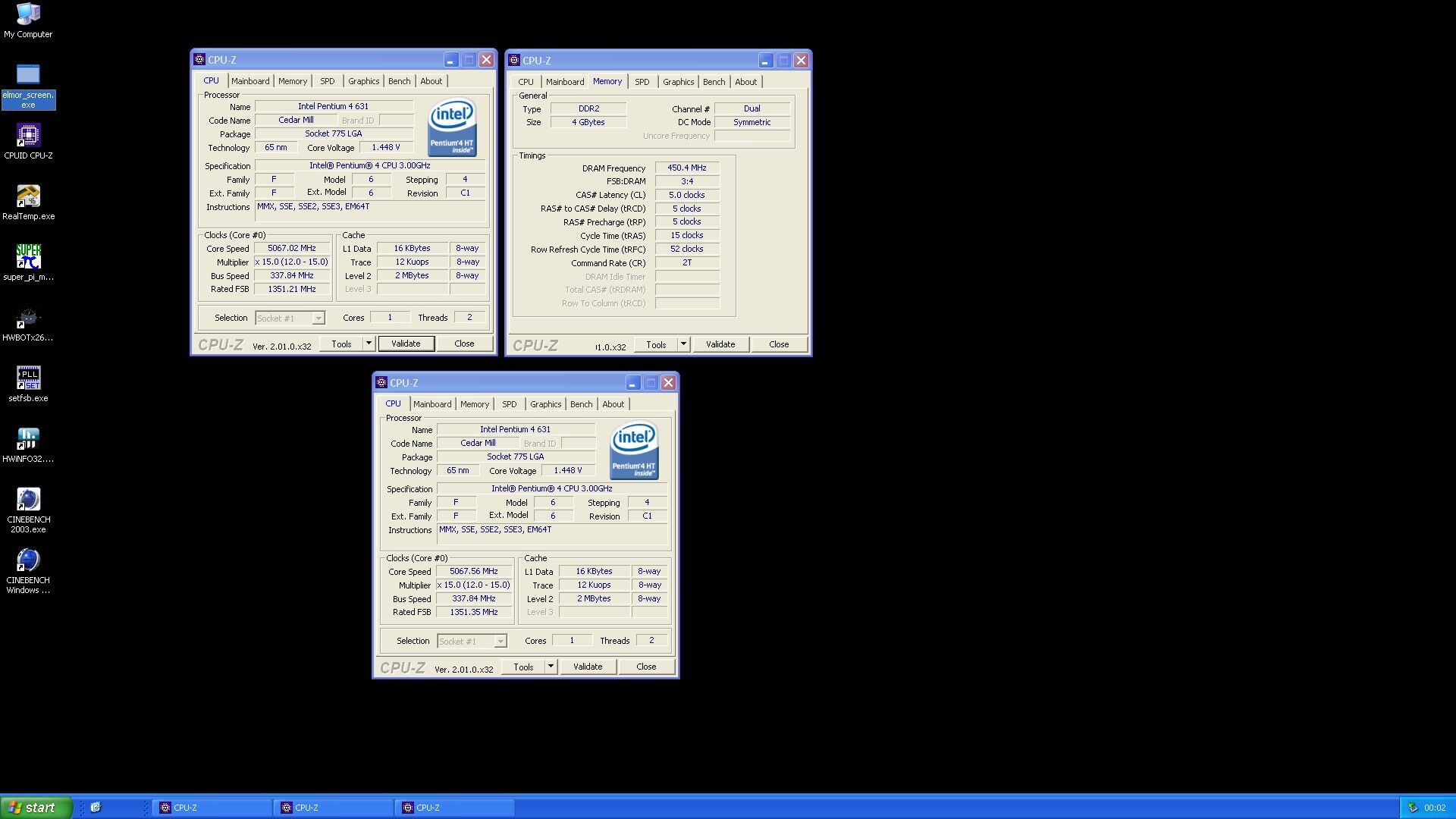
Task: Click the Intel Pentium 4 logo in top-left CPU-Z window
Action: point(452,127)
